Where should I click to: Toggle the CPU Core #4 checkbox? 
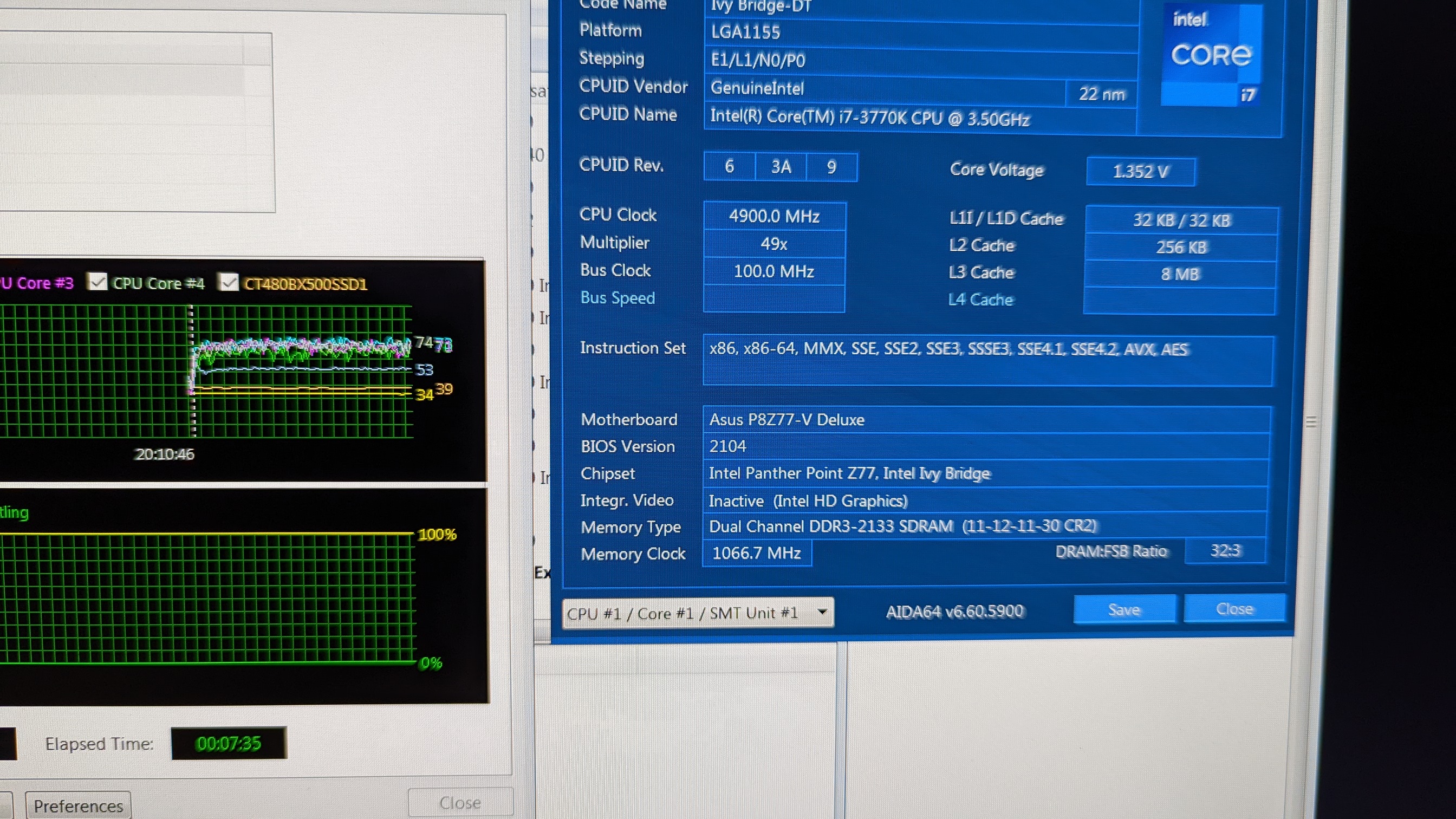98,282
